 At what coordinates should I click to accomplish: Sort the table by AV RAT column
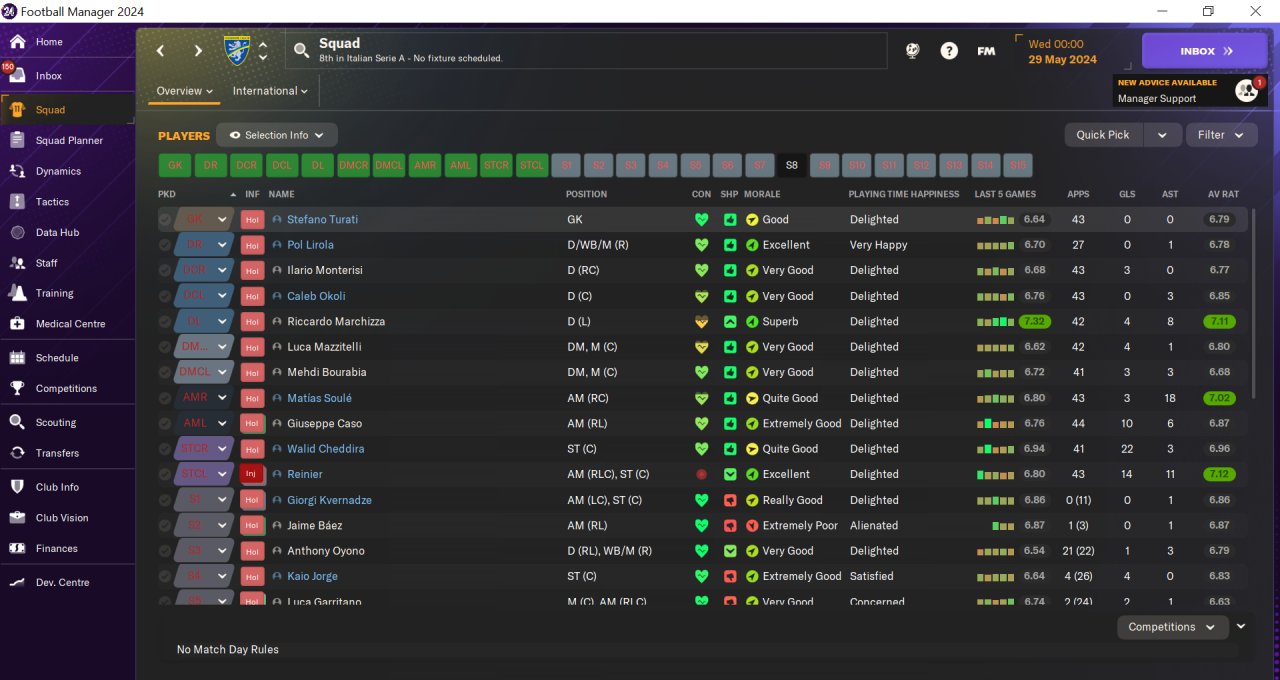tap(1223, 194)
